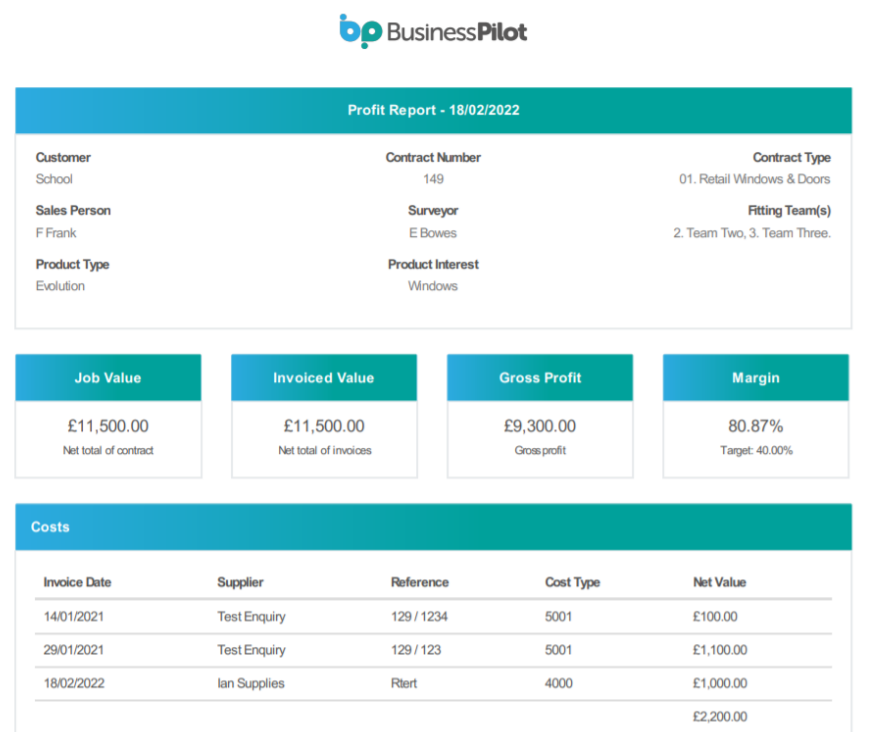869x732 pixels.
Task: Click the Net Value column header
Action: pyautogui.click(x=719, y=582)
